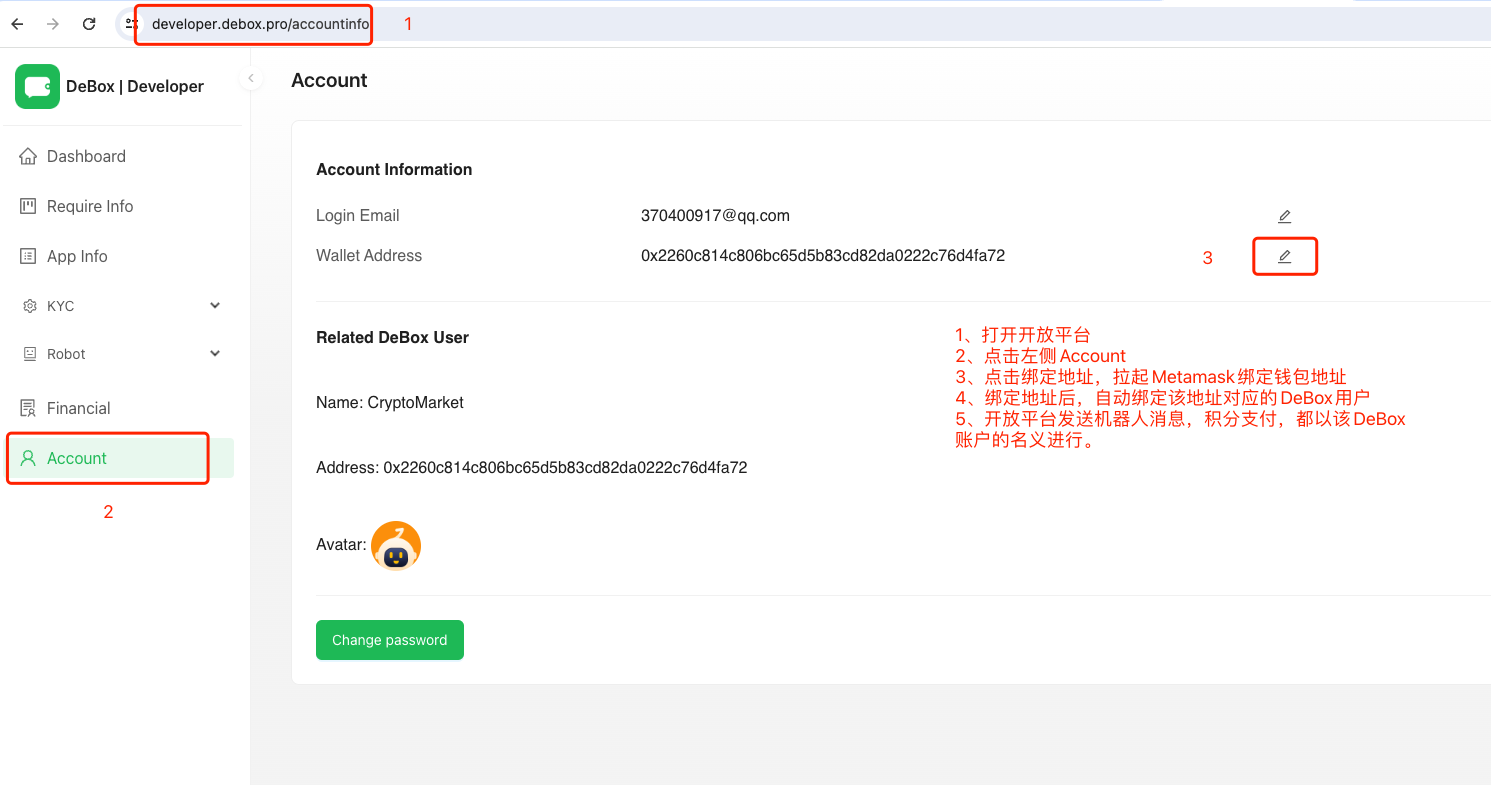Click the Login Email label

click(358, 216)
